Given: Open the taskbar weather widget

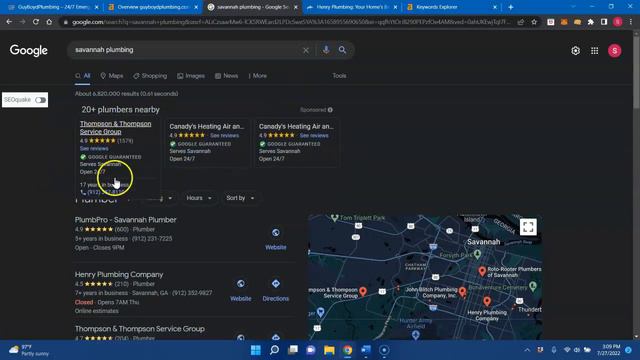Looking at the screenshot, I should [29, 350].
